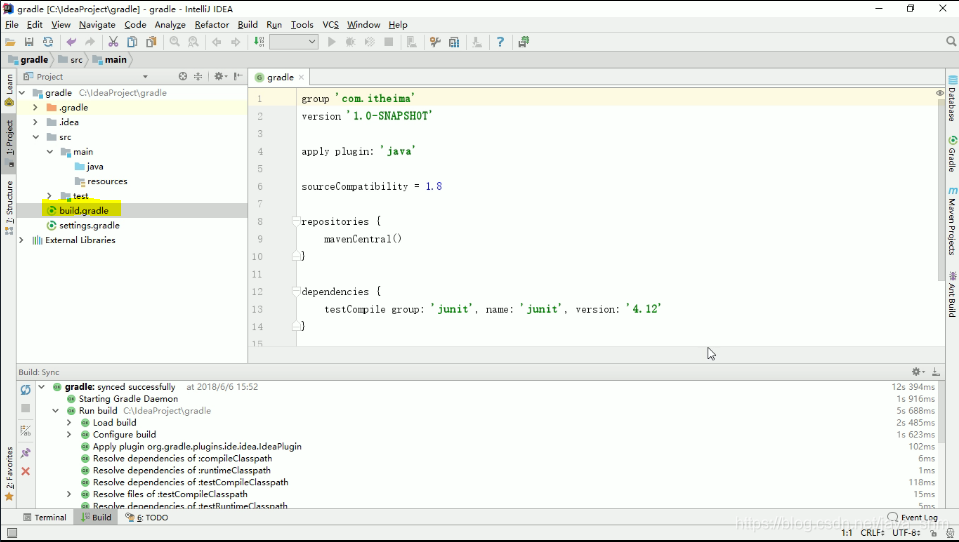Open the Event Log
The image size is (959, 542).
tap(913, 518)
